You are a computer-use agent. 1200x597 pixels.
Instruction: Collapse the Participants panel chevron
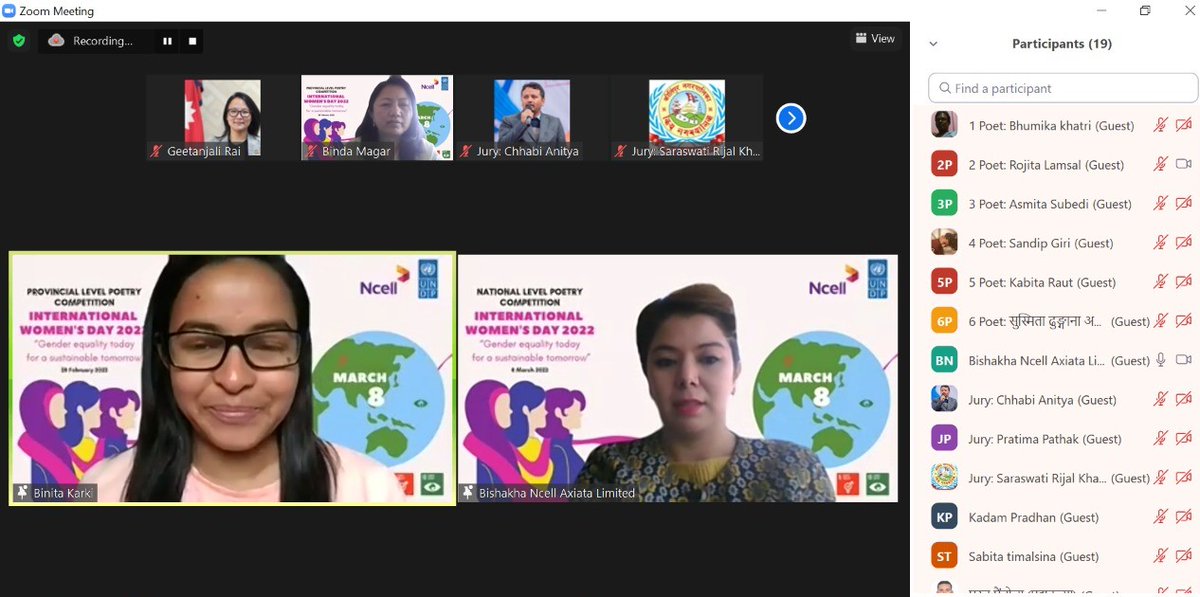click(933, 44)
